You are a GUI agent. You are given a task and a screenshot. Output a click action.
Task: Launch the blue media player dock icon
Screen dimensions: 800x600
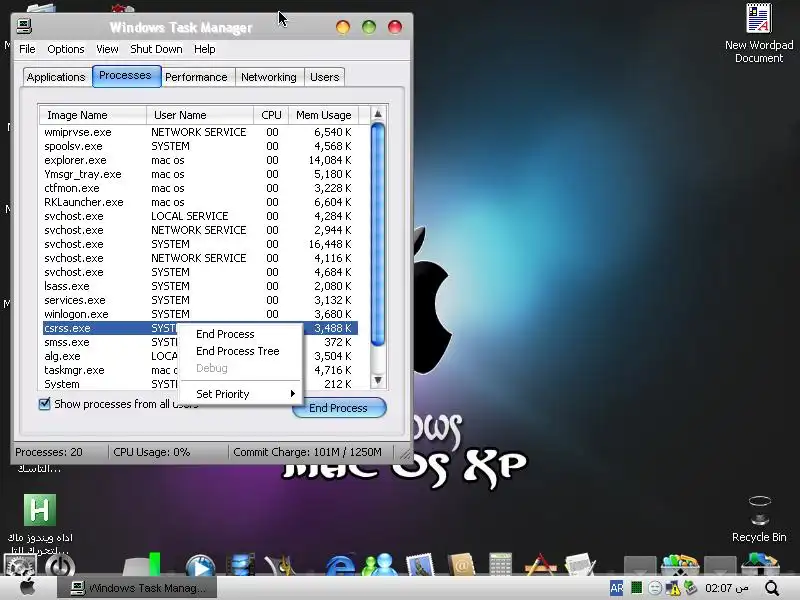(x=200, y=566)
